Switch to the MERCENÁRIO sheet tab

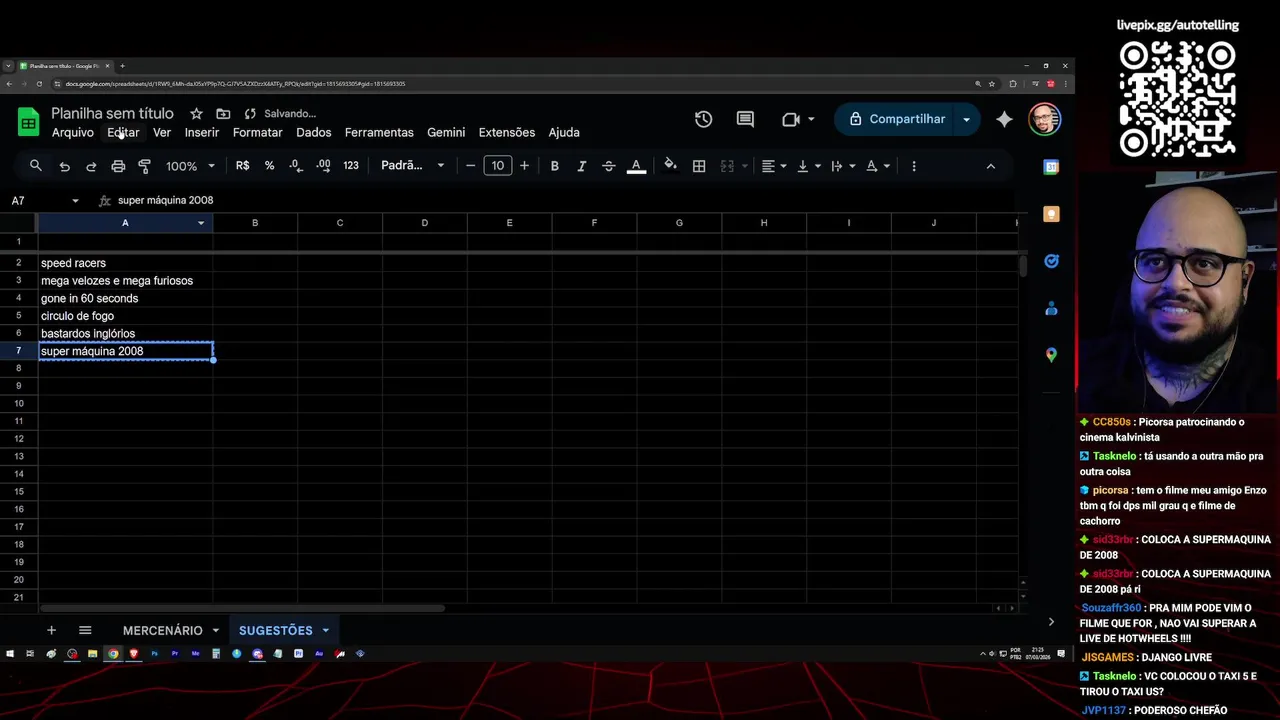162,630
